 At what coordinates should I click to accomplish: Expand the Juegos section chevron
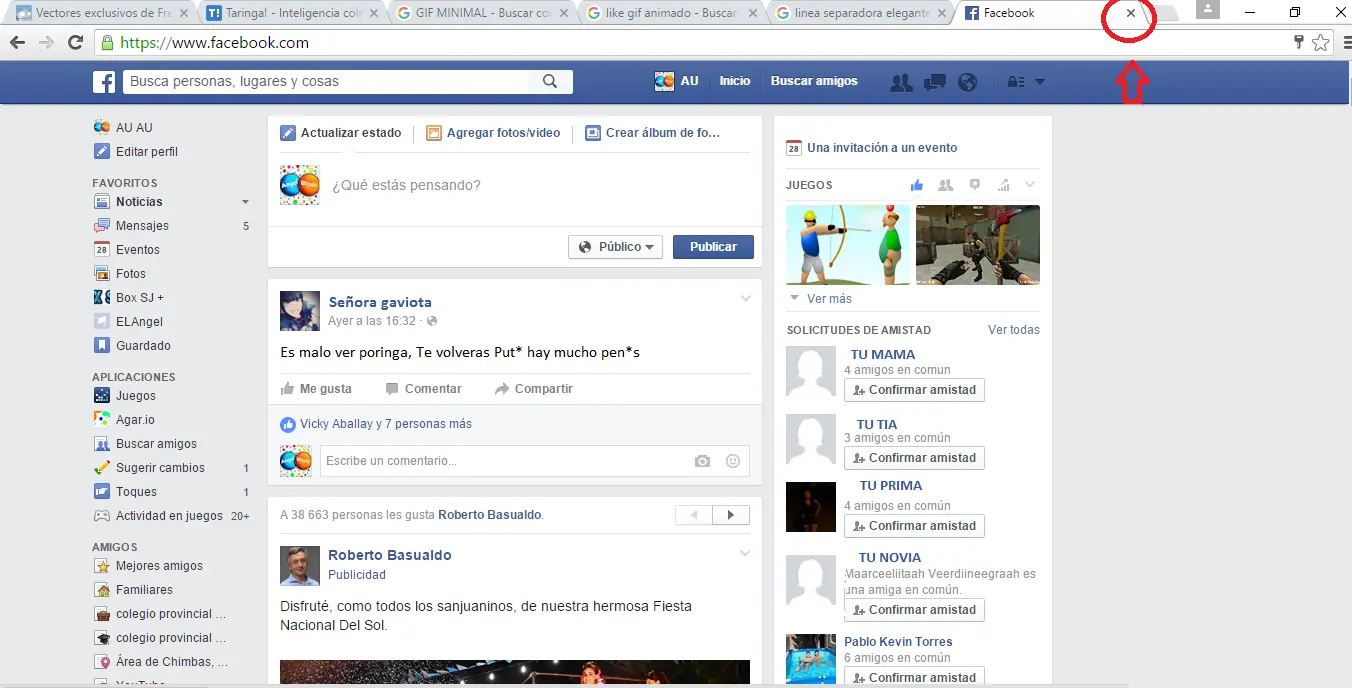click(x=1030, y=185)
